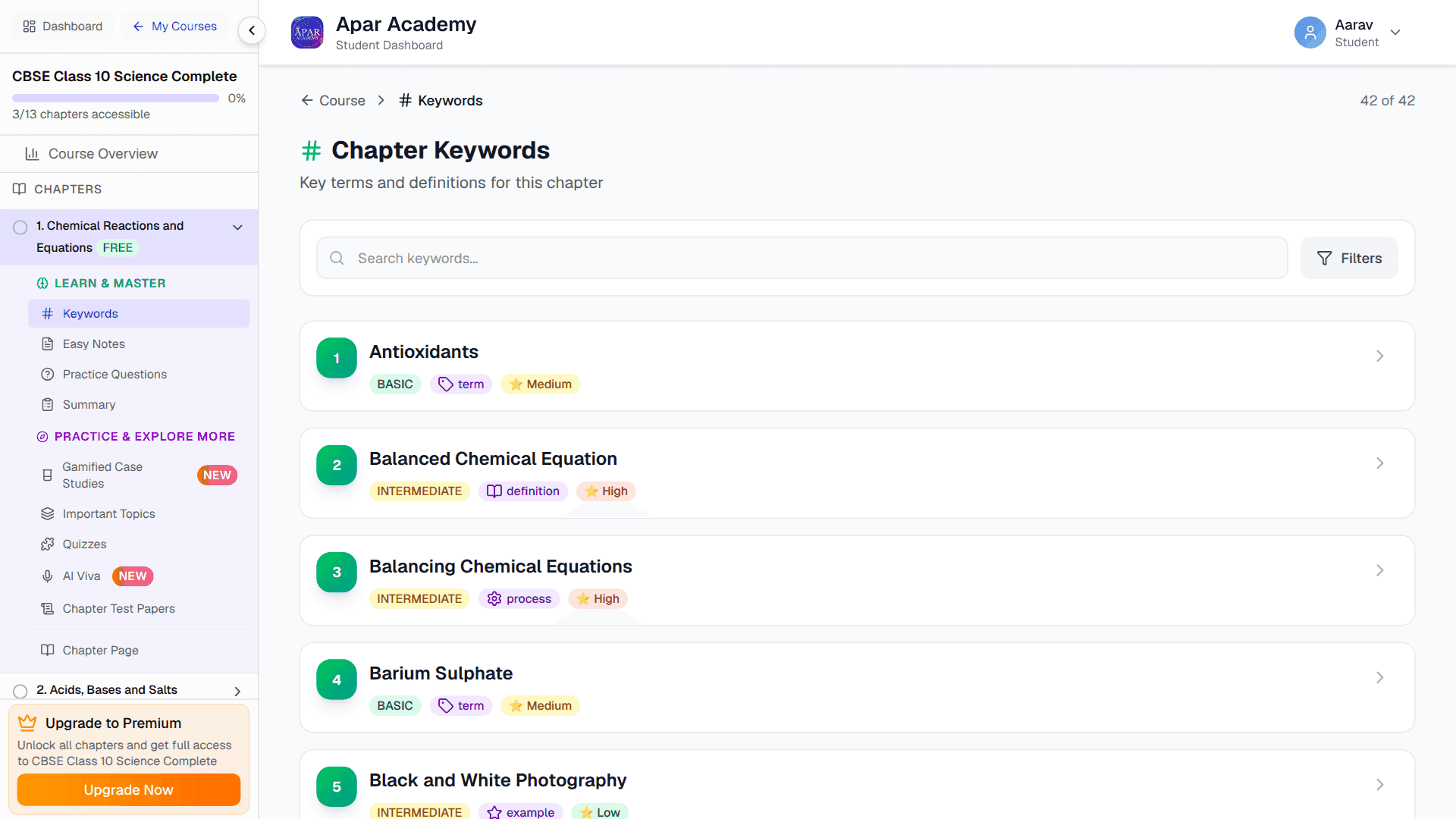1456x819 pixels.
Task: Open the Summary section
Action: [139, 405]
